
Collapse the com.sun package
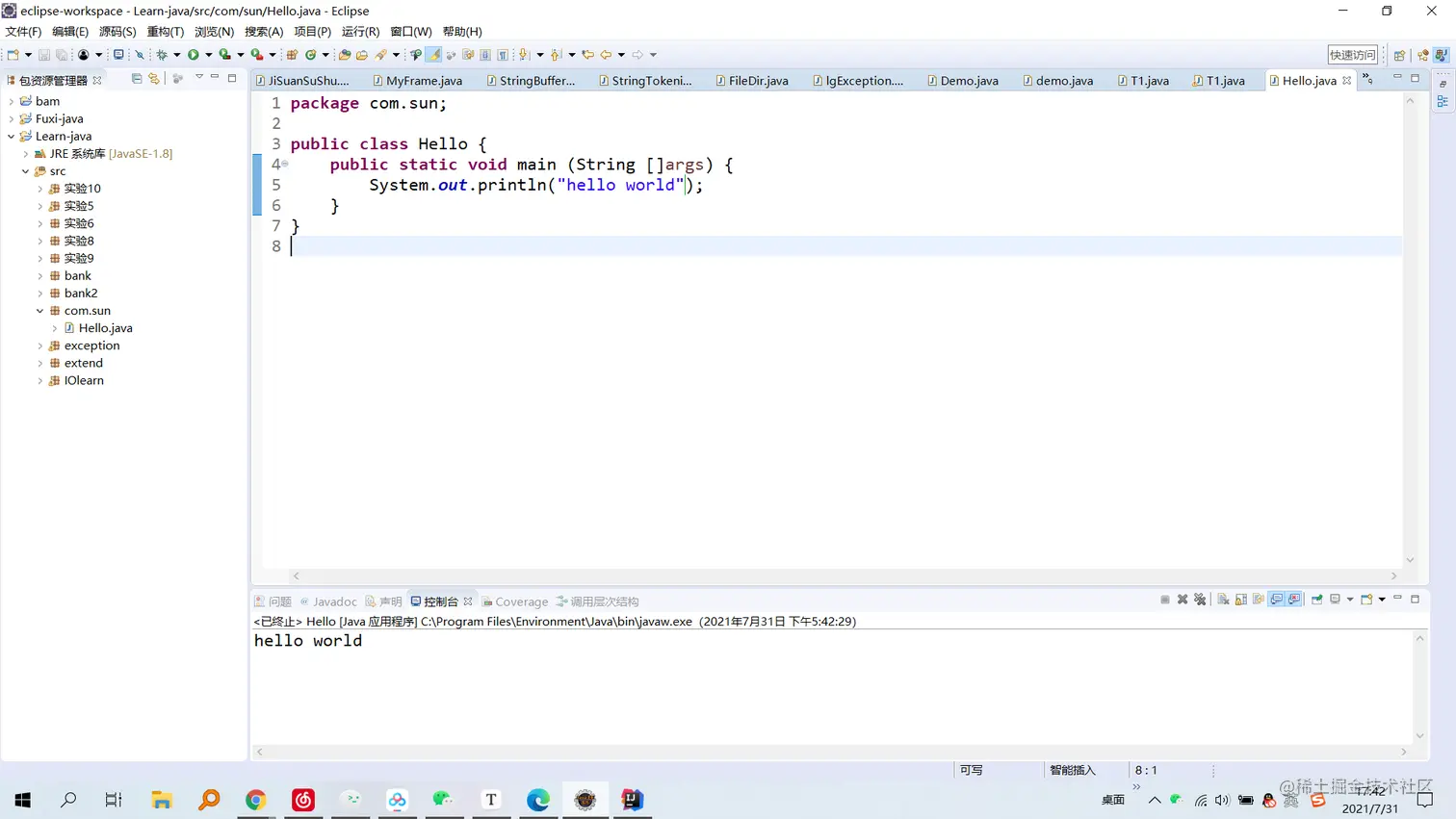point(40,311)
